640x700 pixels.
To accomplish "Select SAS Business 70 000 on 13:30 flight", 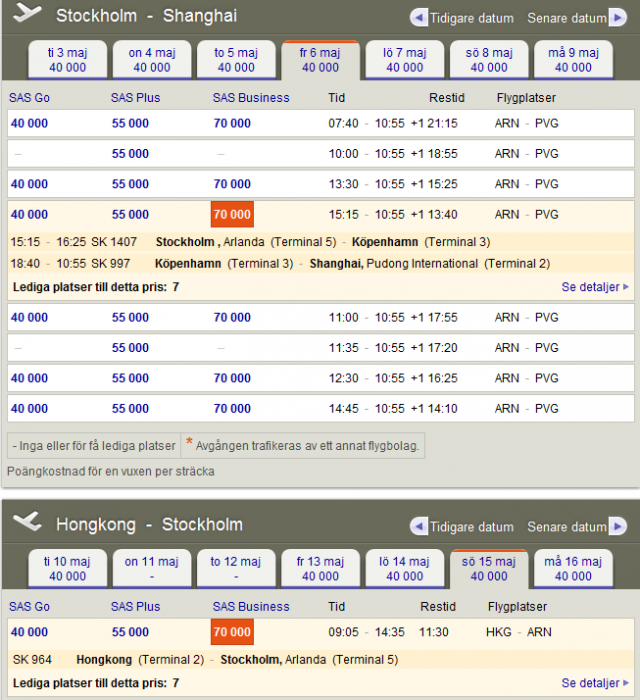I will tap(232, 184).
